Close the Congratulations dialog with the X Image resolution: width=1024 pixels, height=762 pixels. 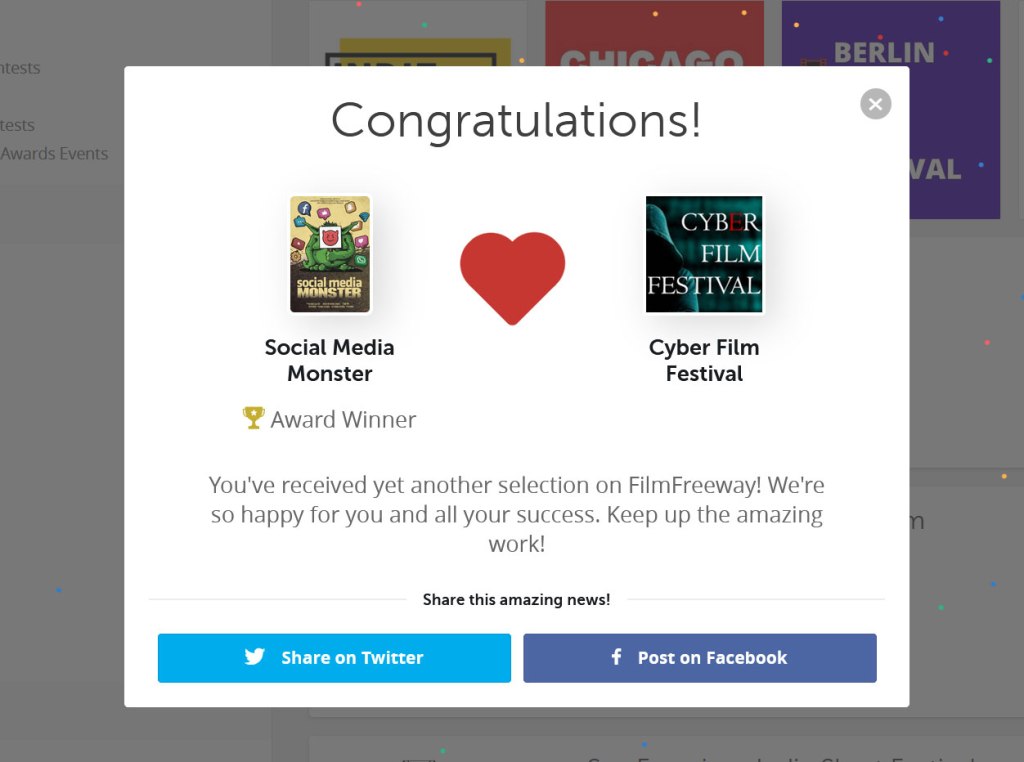click(x=875, y=104)
